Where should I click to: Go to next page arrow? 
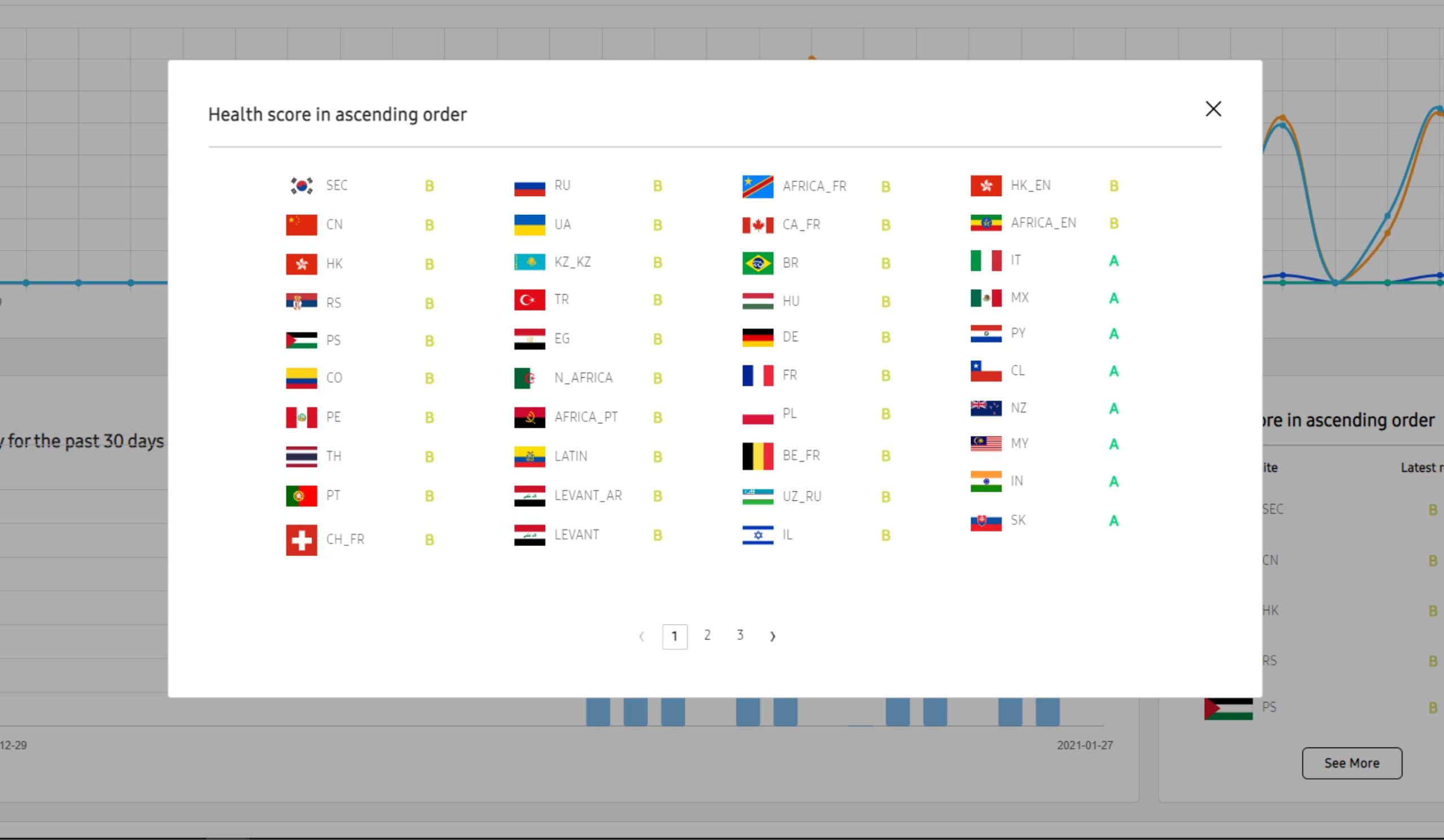pos(772,636)
